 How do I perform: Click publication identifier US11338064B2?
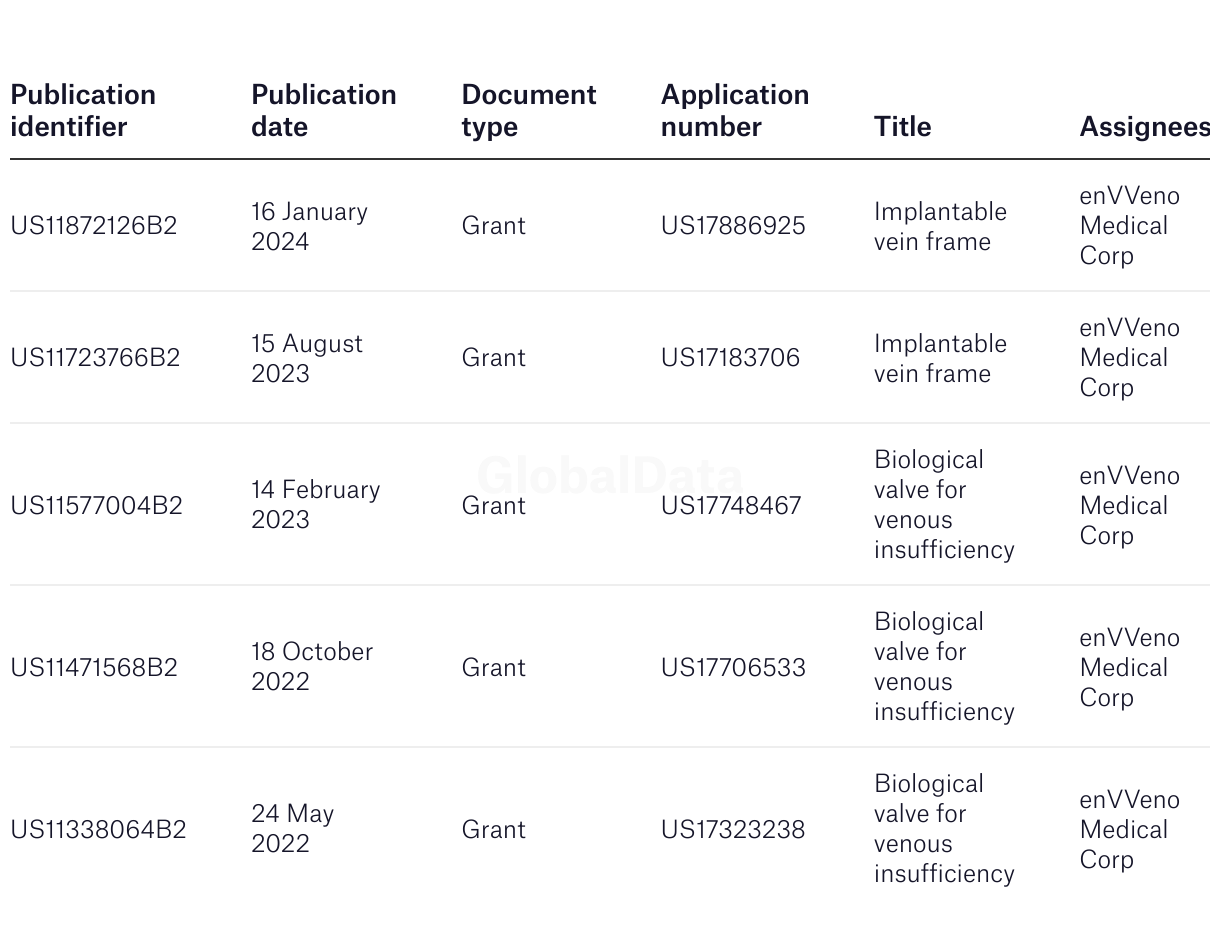[x=98, y=830]
